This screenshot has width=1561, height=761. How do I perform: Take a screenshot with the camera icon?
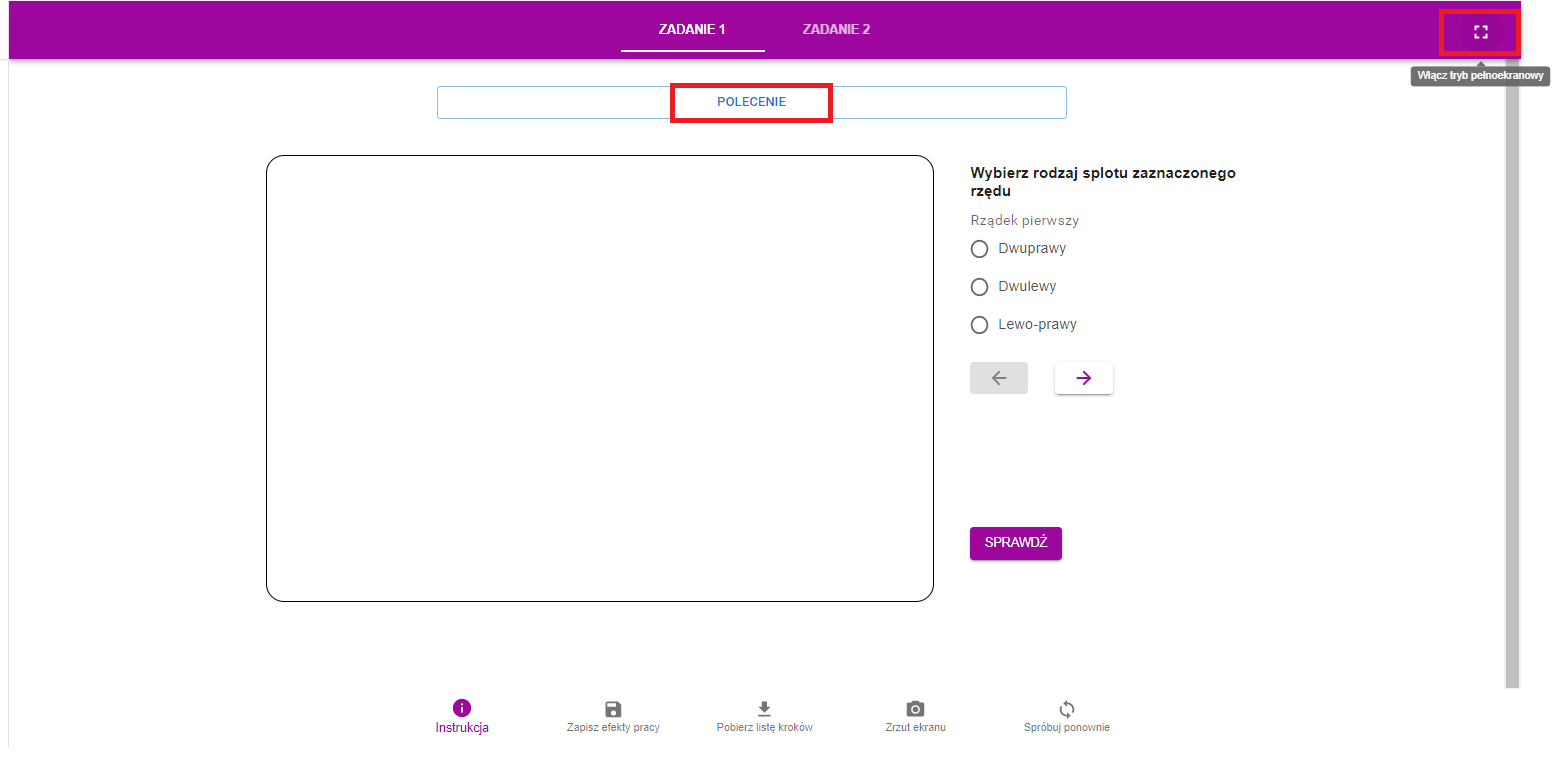(x=915, y=708)
